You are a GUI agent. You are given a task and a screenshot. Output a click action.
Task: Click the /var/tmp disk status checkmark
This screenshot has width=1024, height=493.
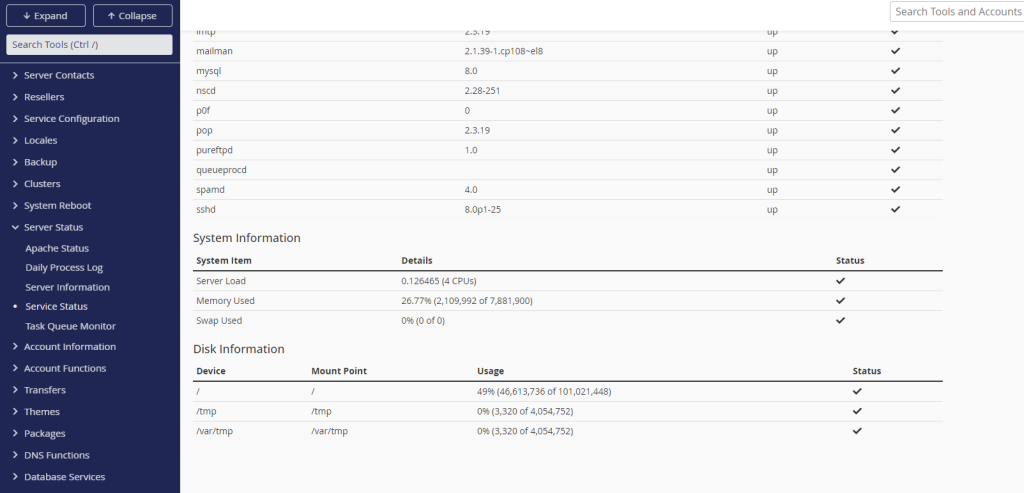[857, 431]
